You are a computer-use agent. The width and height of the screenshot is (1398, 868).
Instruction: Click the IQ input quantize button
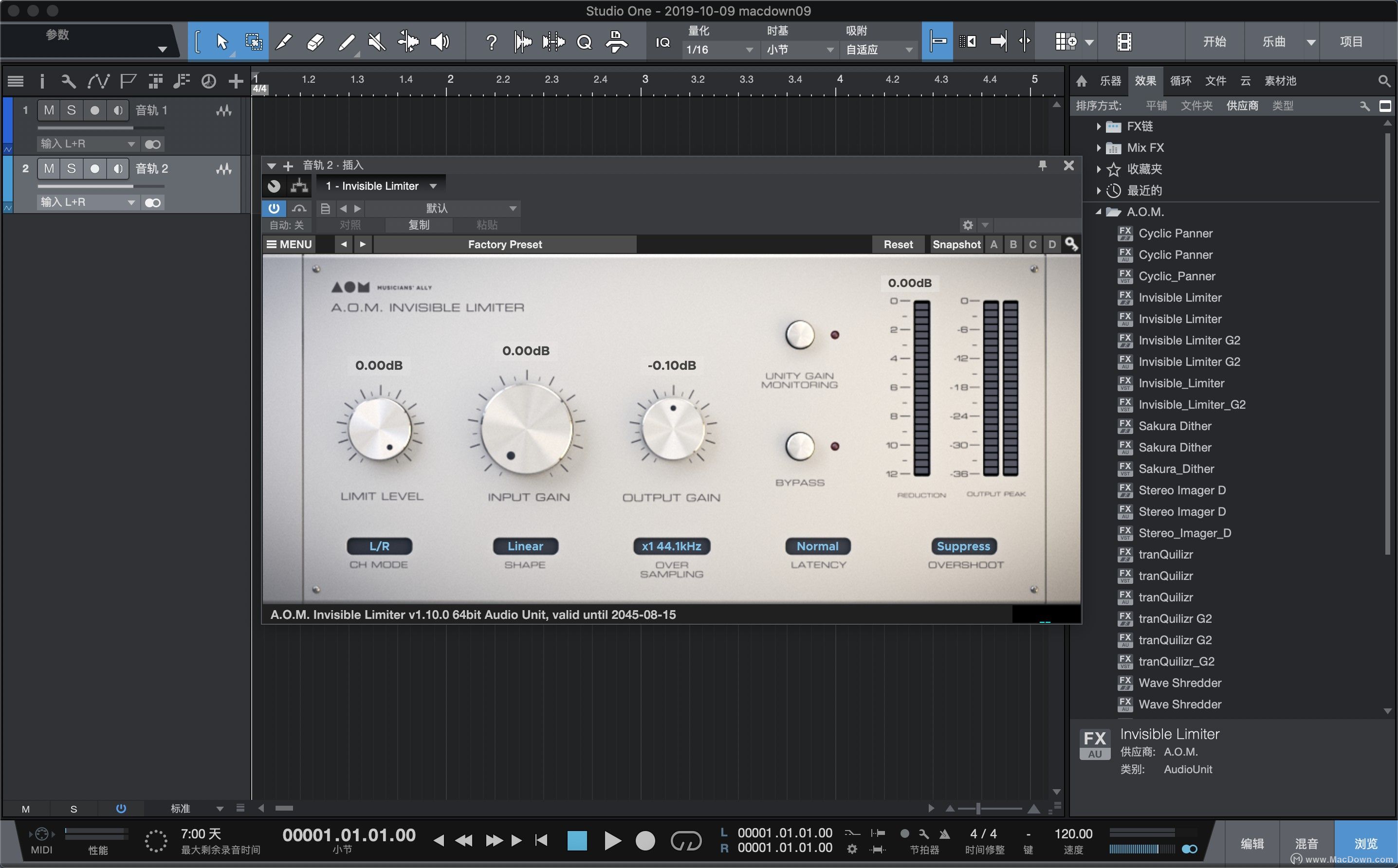coord(662,42)
